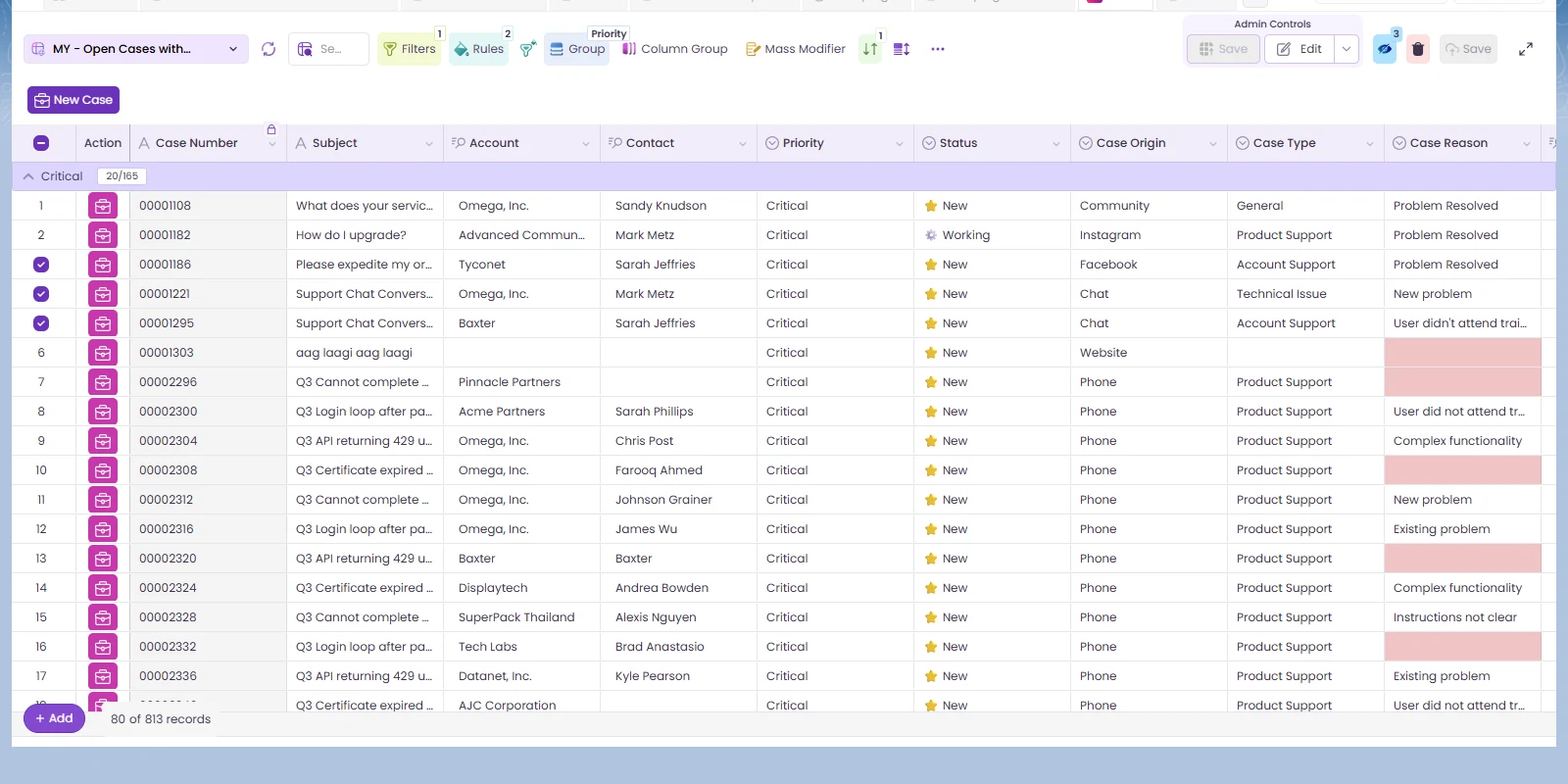Click the purple Add button
Screen dimensions: 1568x784
[x=54, y=718]
